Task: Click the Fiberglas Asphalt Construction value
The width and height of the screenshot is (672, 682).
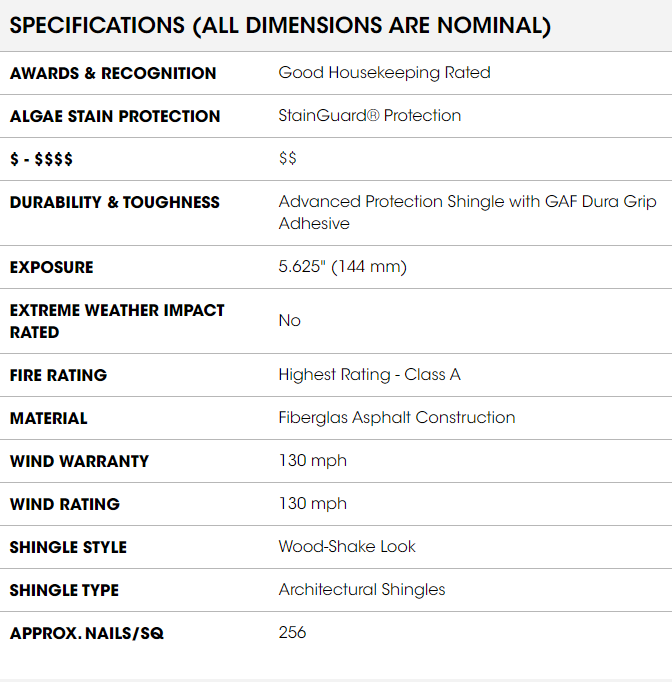Action: coord(397,418)
